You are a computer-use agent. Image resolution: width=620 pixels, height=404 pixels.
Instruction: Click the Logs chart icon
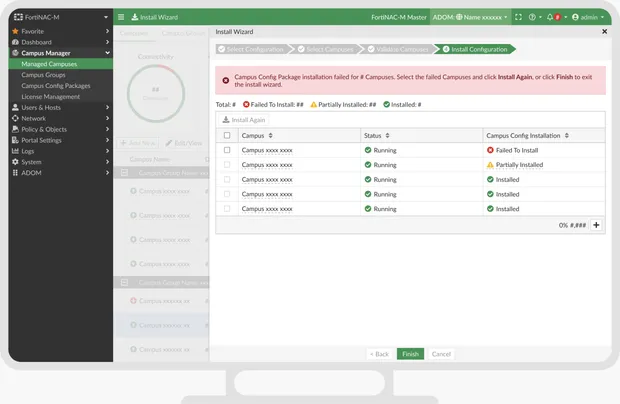tap(15, 151)
